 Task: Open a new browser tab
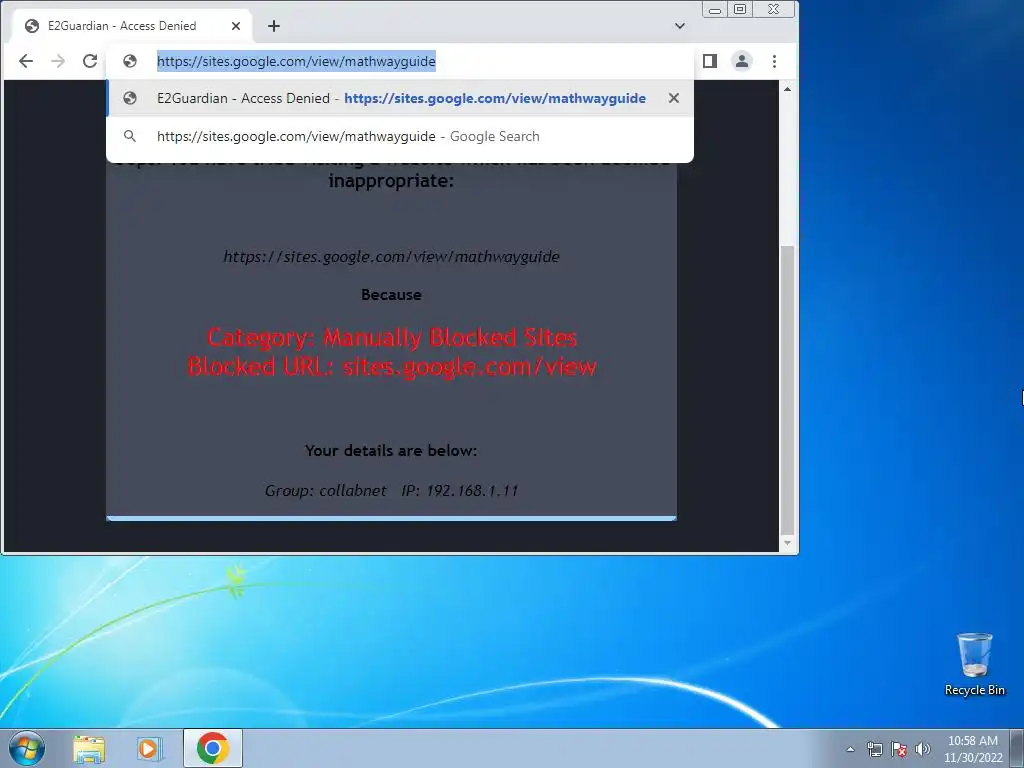[274, 26]
